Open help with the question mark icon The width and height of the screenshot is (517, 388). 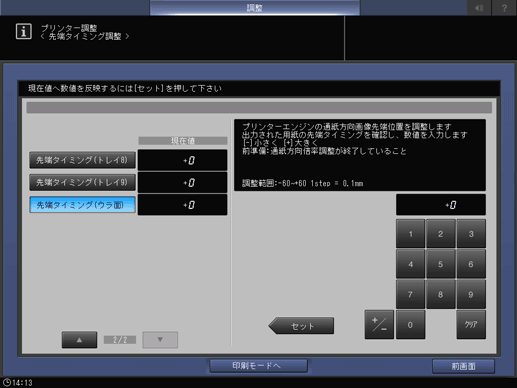(504, 8)
